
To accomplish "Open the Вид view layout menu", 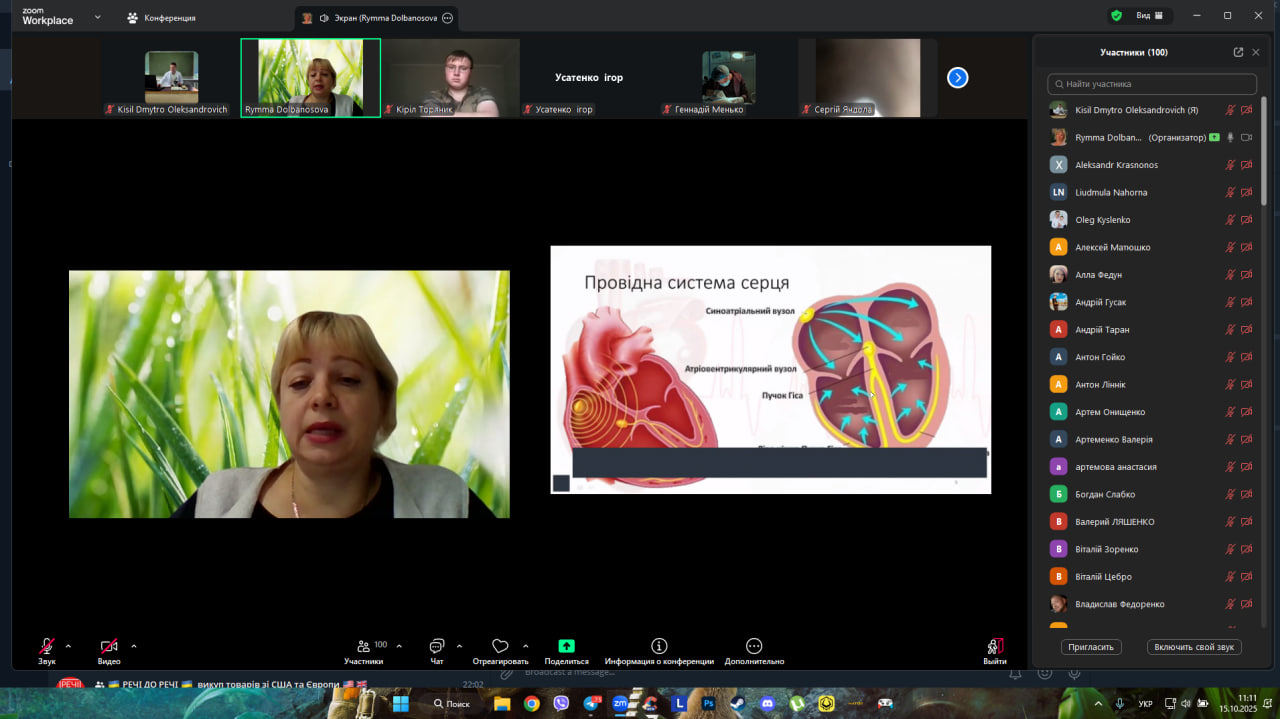I will click(1149, 16).
